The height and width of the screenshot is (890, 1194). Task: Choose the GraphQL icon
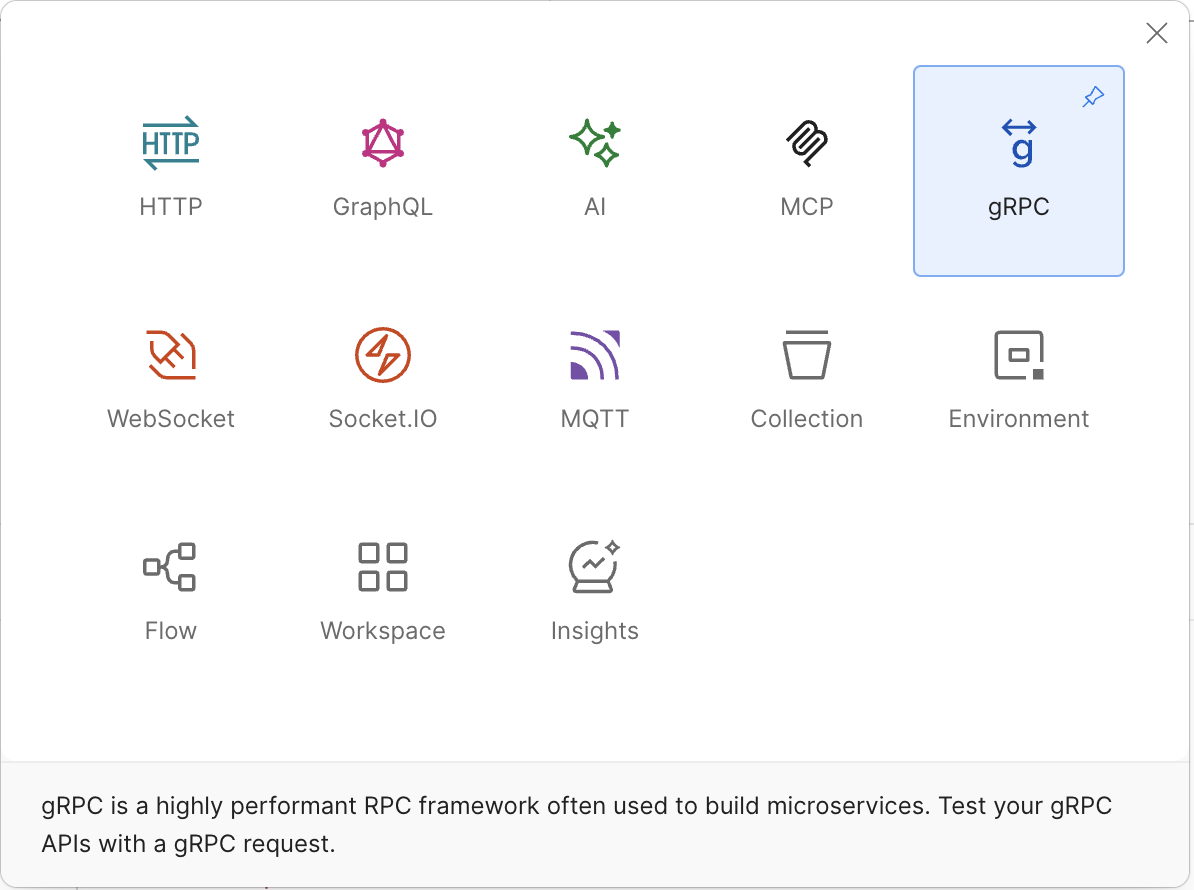pyautogui.click(x=383, y=143)
